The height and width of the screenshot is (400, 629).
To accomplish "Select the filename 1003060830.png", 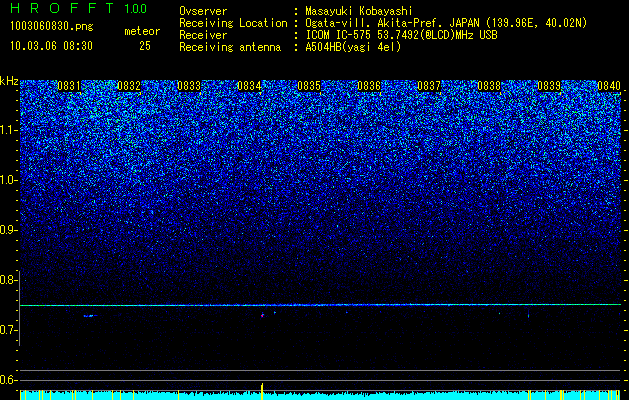I will (52, 26).
